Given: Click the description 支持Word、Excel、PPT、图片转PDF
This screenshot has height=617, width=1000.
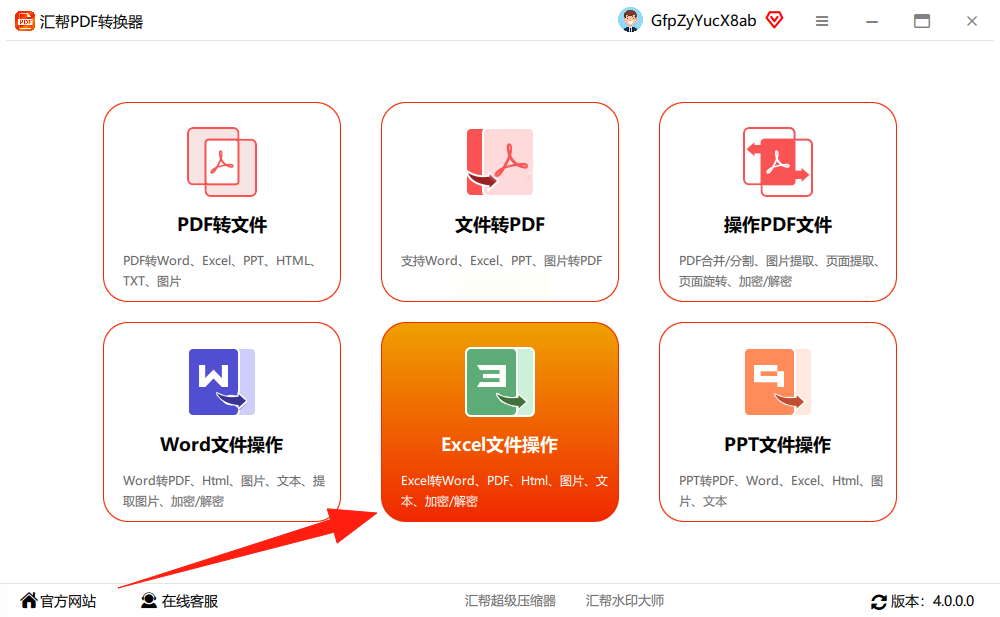Looking at the screenshot, I should (501, 260).
